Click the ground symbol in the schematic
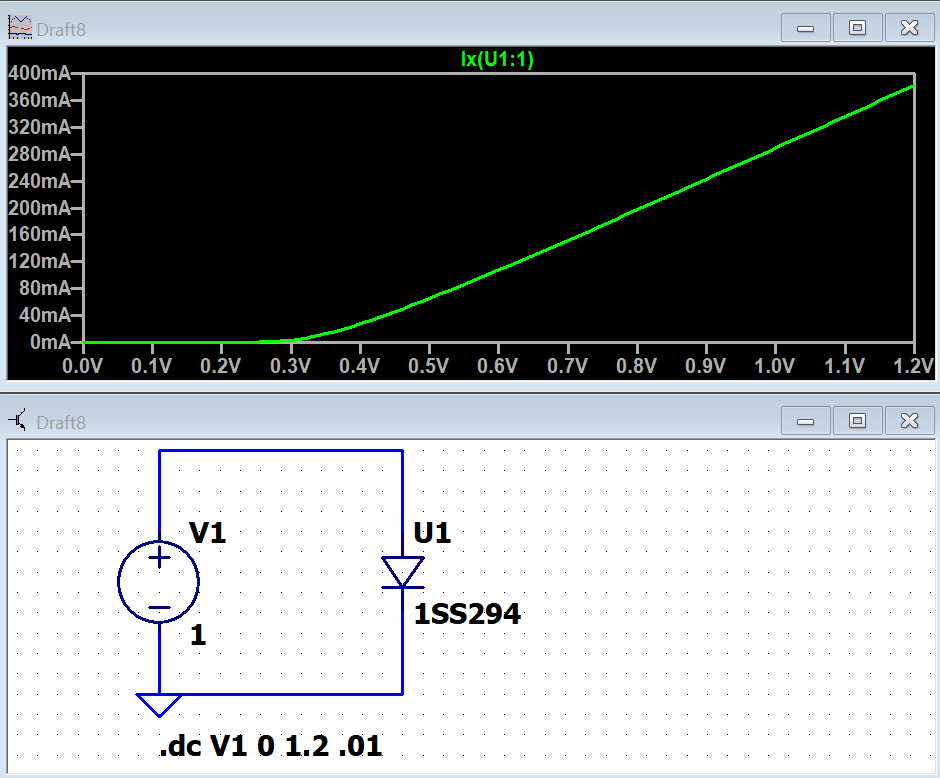 (x=159, y=705)
